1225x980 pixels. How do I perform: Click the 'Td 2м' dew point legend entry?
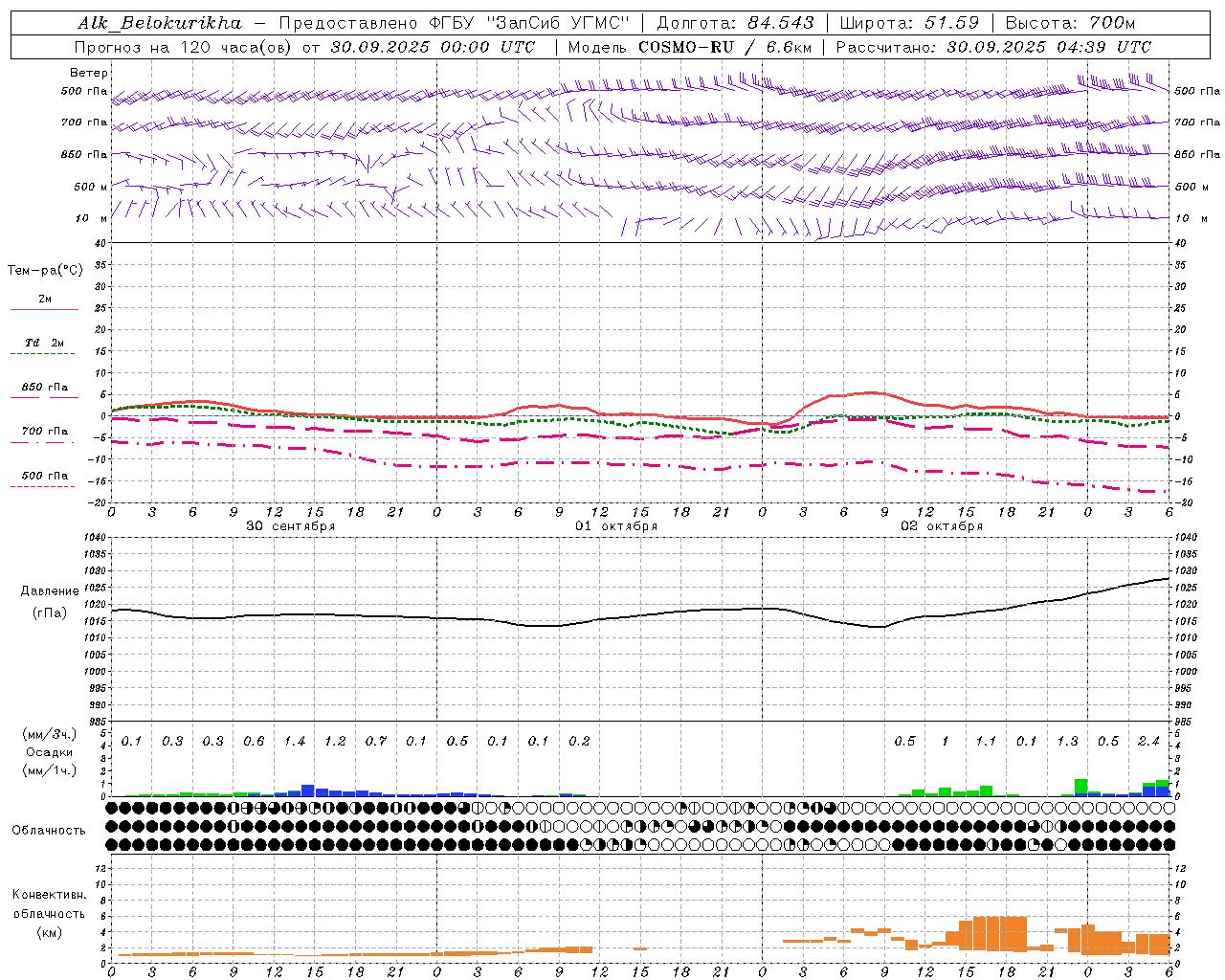45,343
